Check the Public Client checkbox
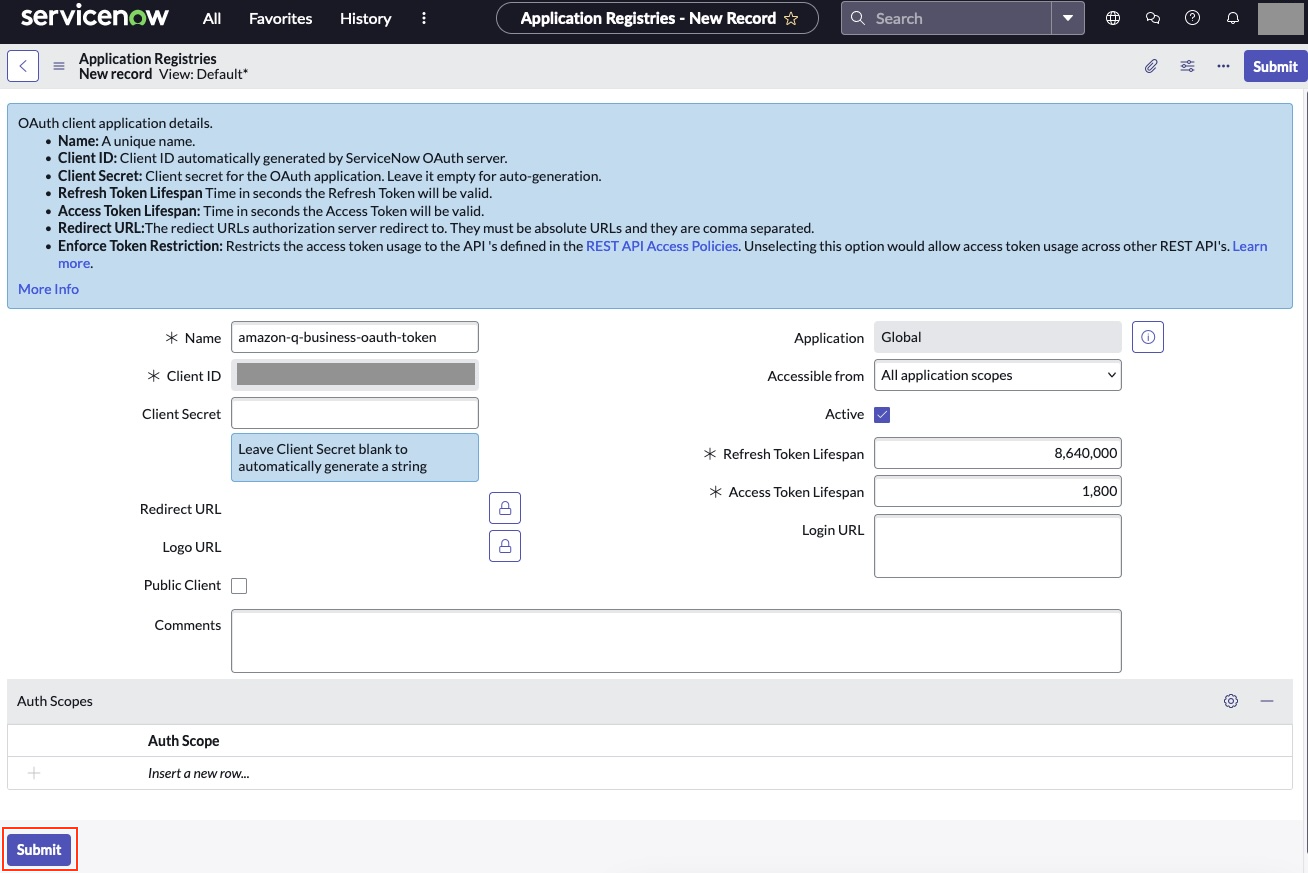 click(239, 586)
